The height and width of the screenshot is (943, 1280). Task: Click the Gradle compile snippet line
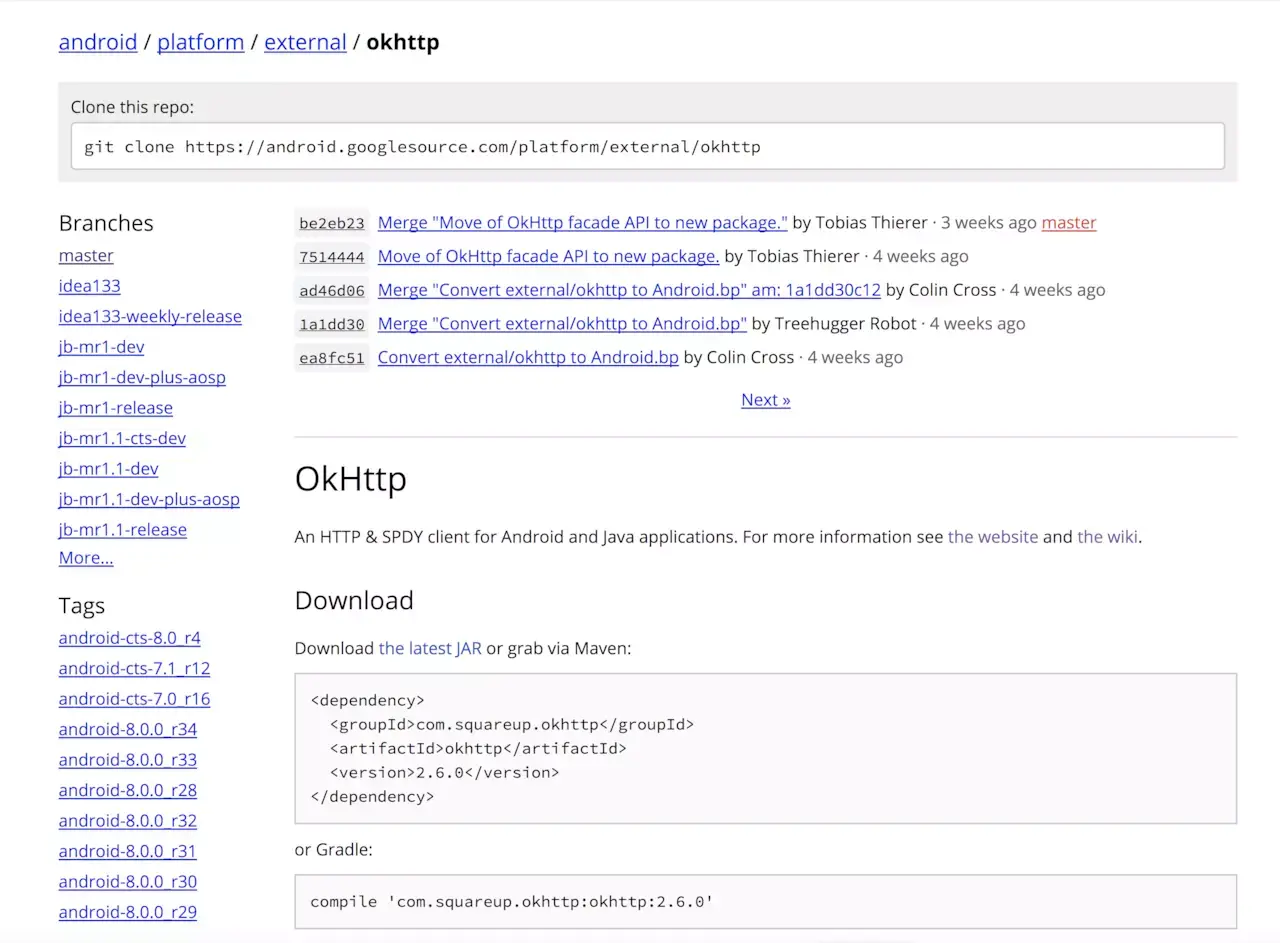pos(512,901)
